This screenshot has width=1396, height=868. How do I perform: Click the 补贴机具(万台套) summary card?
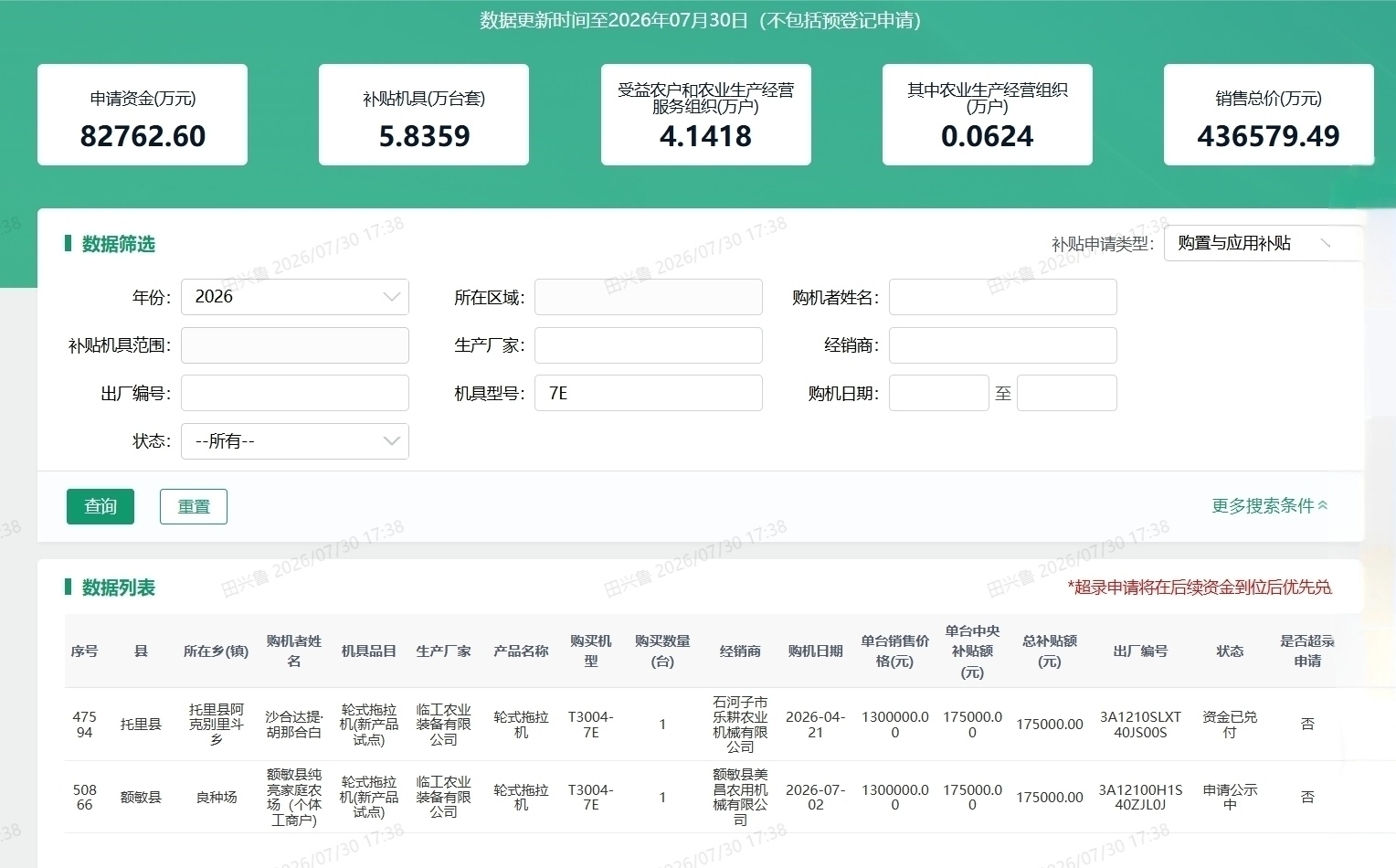pyautogui.click(x=424, y=115)
